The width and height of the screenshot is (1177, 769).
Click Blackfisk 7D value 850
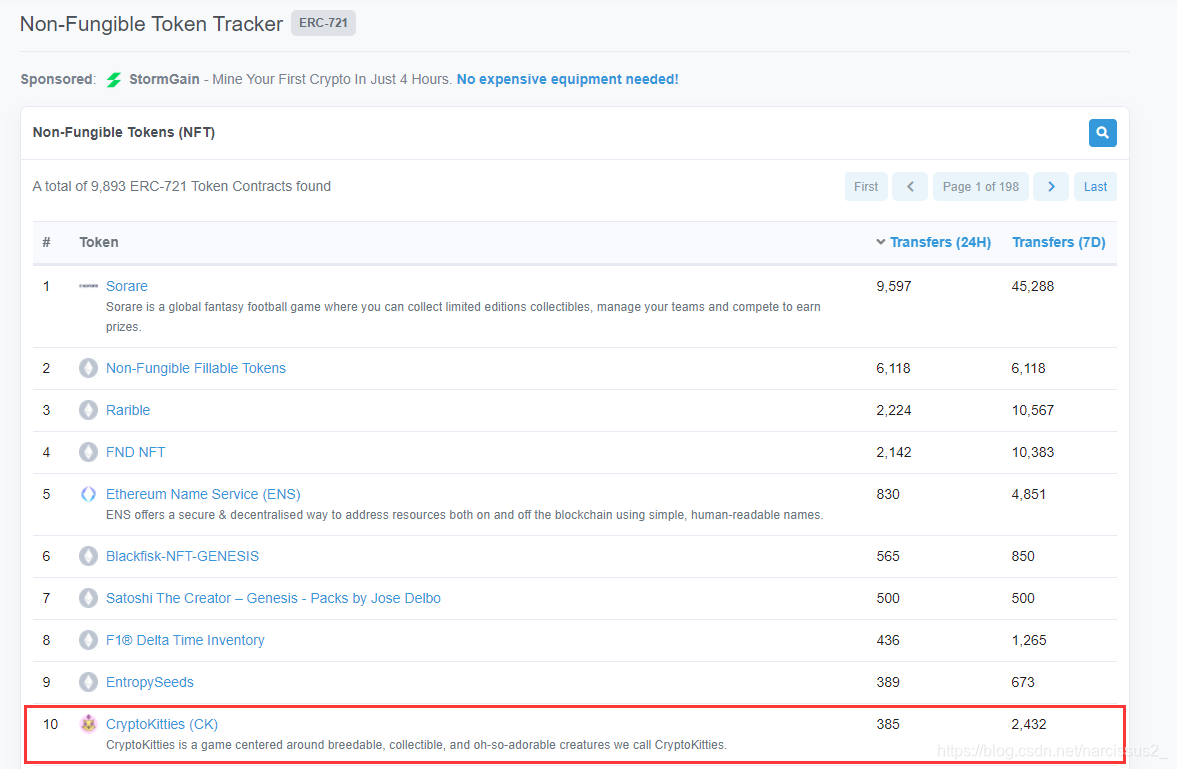1022,556
